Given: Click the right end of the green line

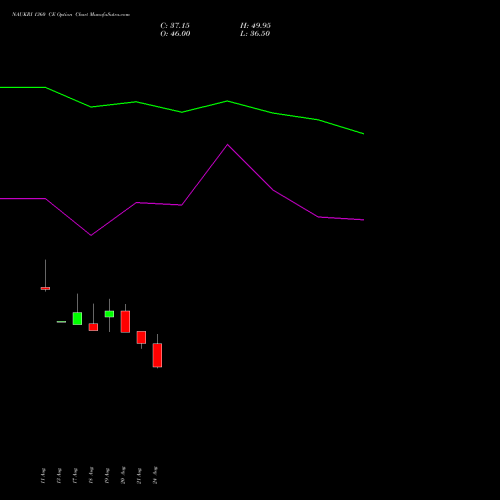Looking at the screenshot, I should pyautogui.click(x=363, y=134).
